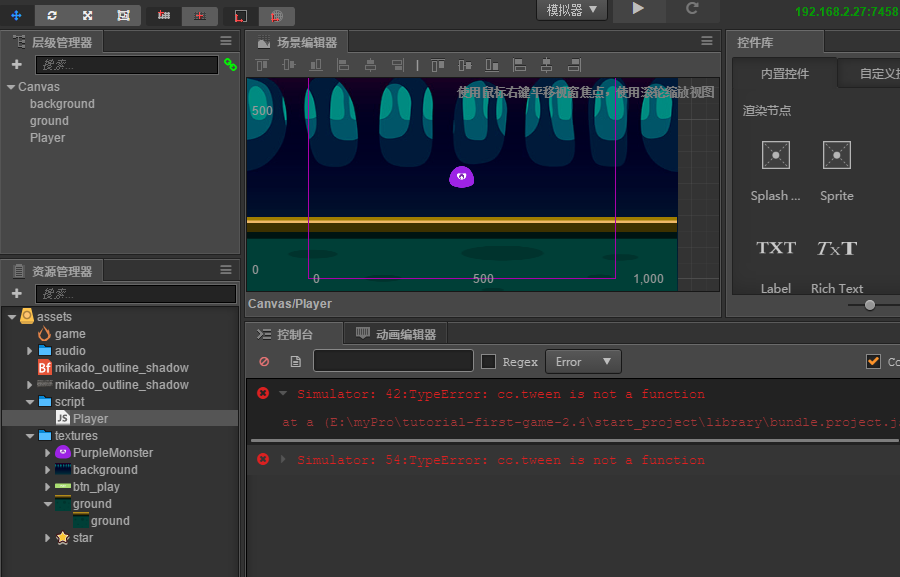Create a new asset with plus button

point(17,293)
